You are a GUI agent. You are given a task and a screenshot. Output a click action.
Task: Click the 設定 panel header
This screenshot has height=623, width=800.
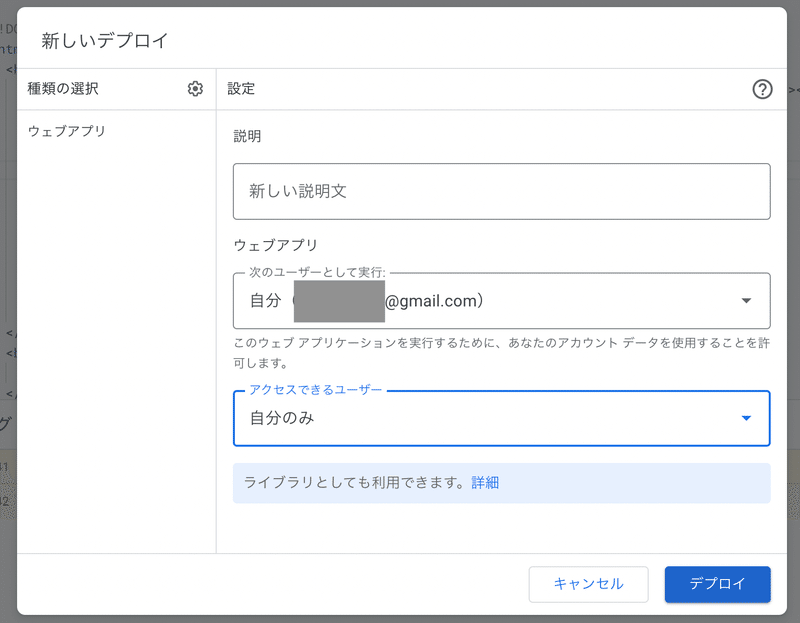click(241, 89)
